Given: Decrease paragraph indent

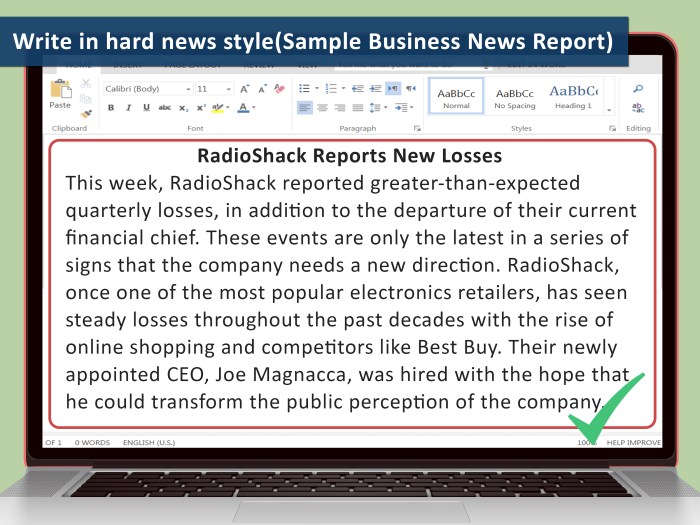Looking at the screenshot, I should pyautogui.click(x=357, y=89).
